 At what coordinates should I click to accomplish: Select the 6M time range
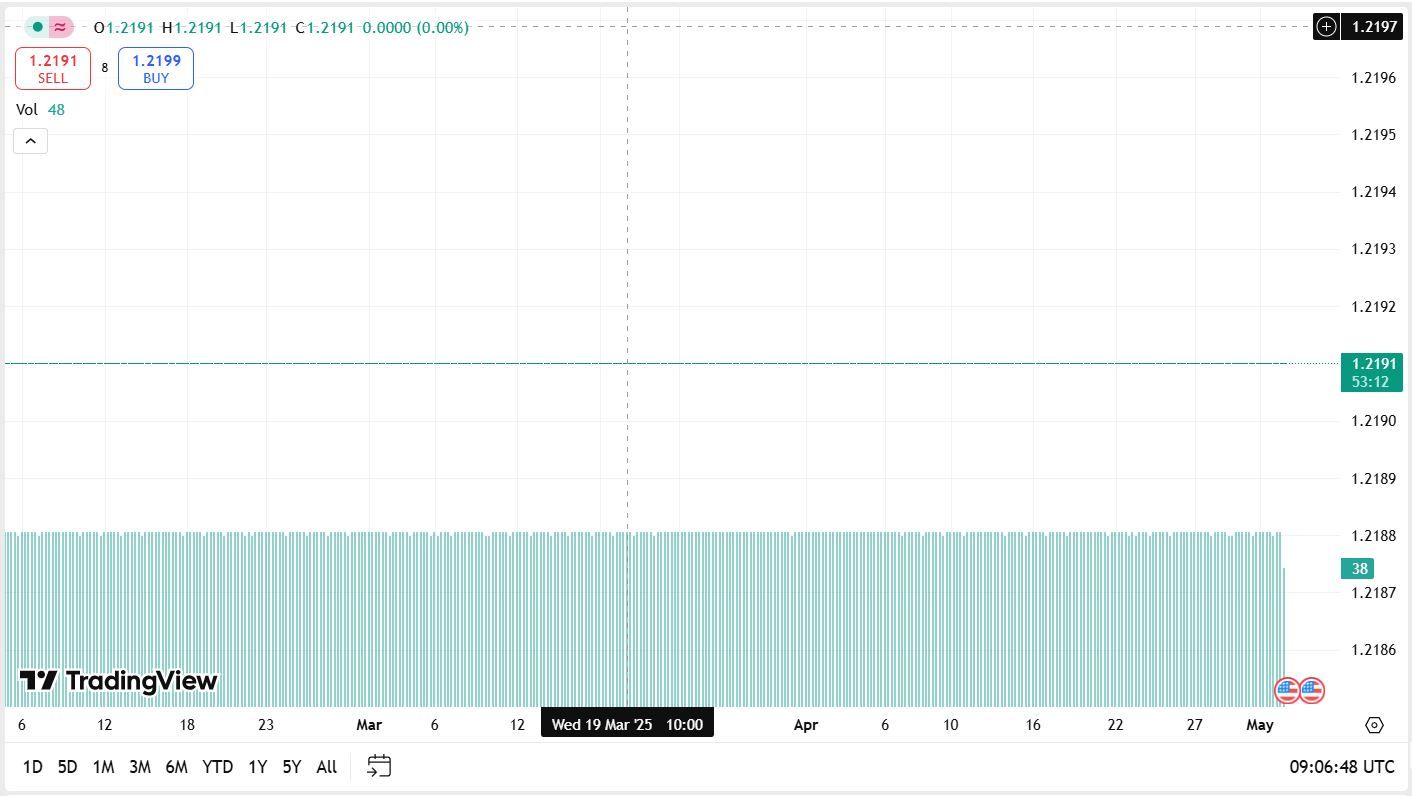click(176, 767)
